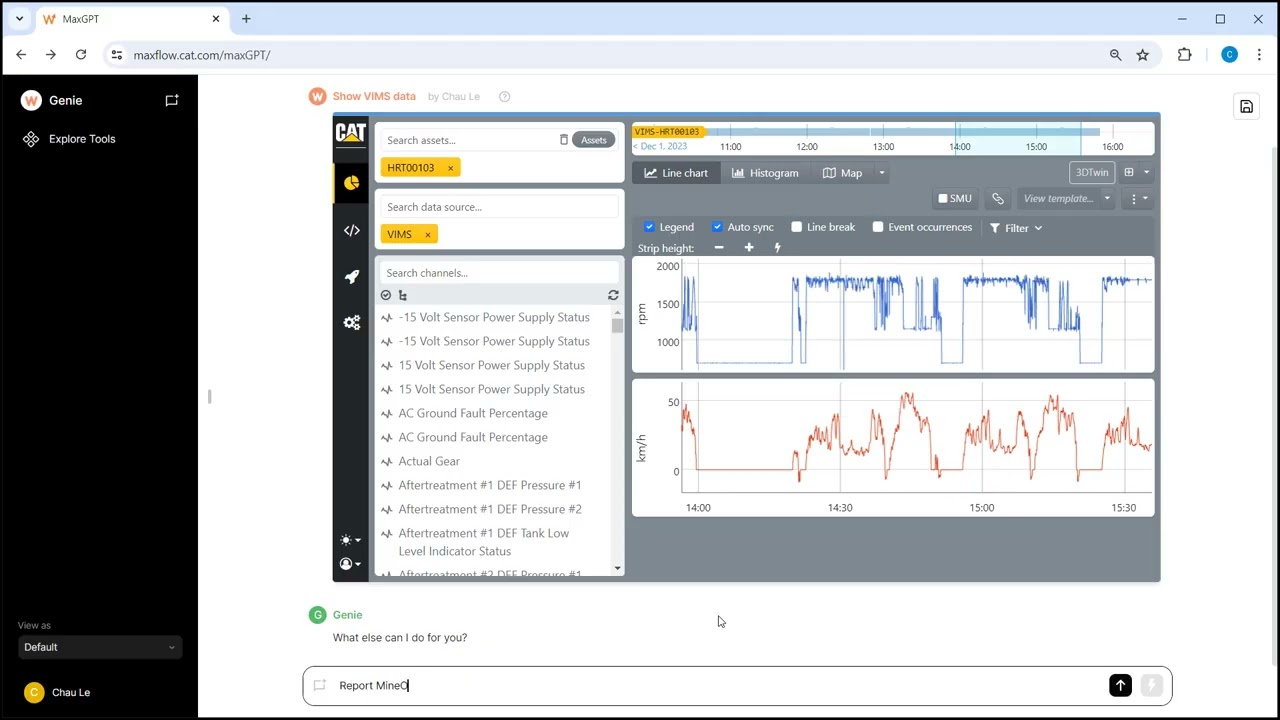Open the pie chart dashboard icon

351,183
